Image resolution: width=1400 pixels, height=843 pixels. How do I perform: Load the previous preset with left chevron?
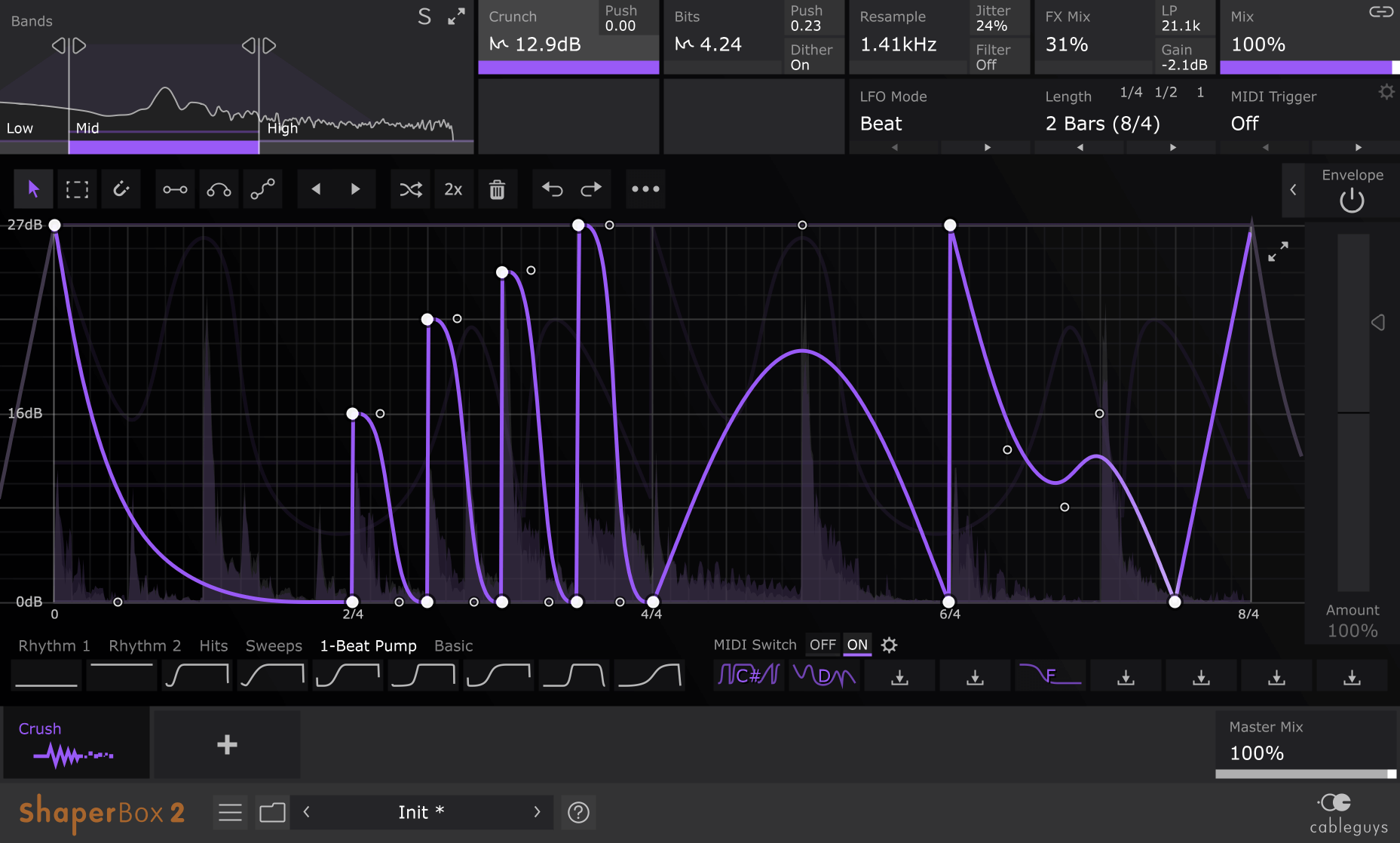307,812
